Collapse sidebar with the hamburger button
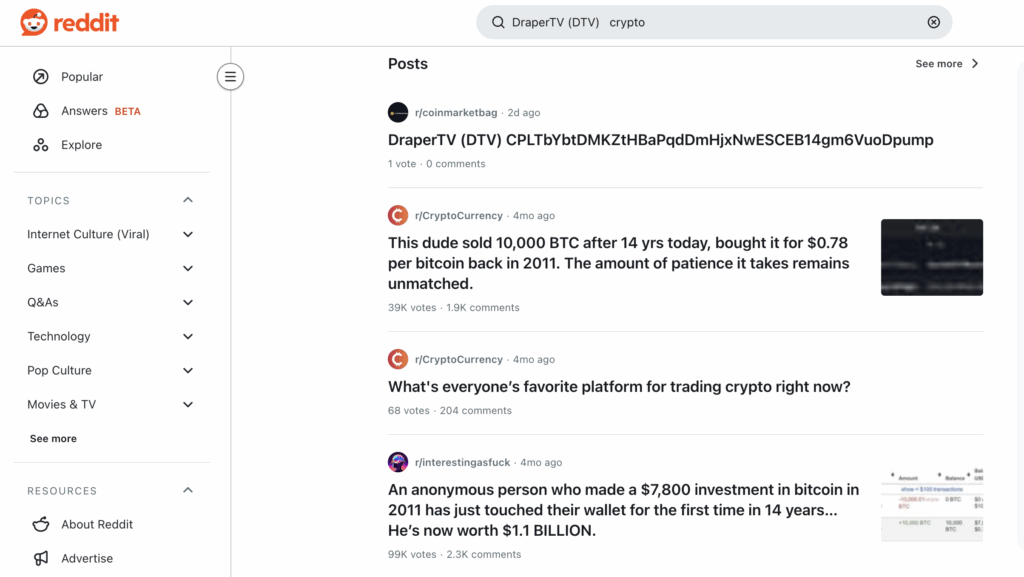The image size is (1024, 577). (230, 76)
